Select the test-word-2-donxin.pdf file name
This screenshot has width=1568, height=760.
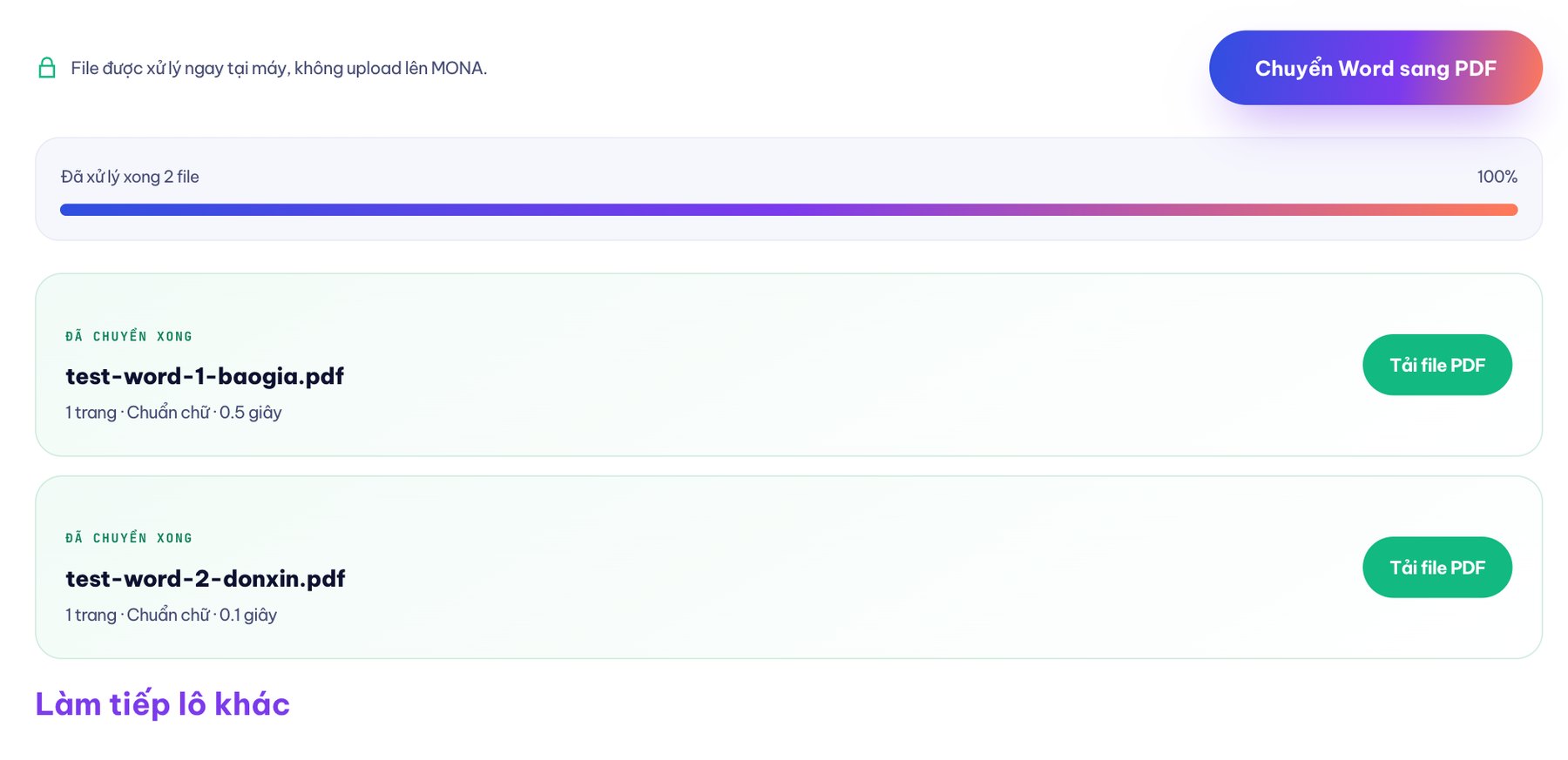point(206,578)
